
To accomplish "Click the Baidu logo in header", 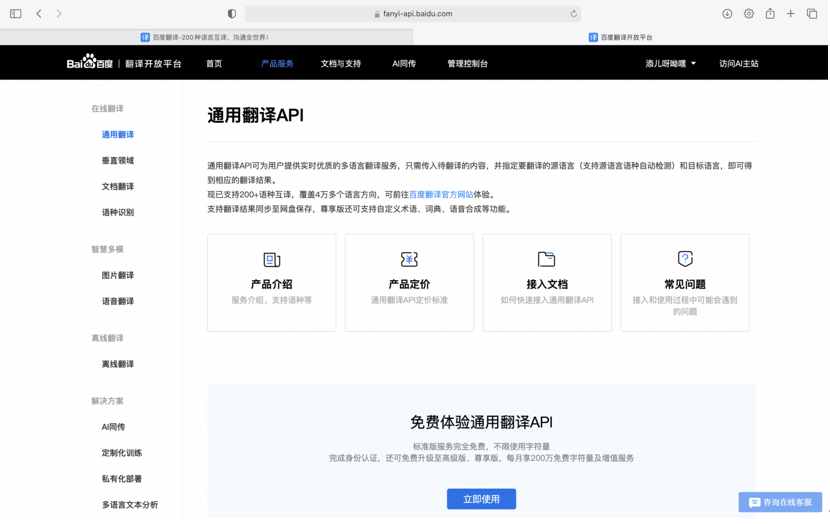I will [x=89, y=62].
